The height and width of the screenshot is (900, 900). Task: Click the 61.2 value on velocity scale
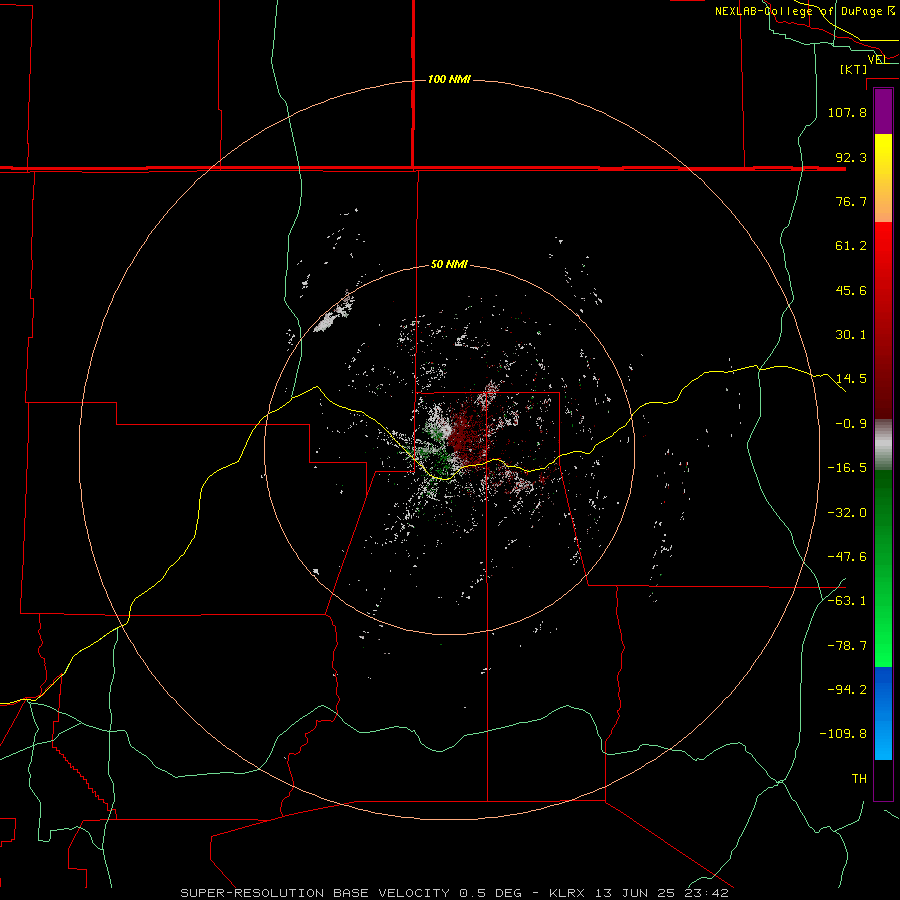coord(851,246)
